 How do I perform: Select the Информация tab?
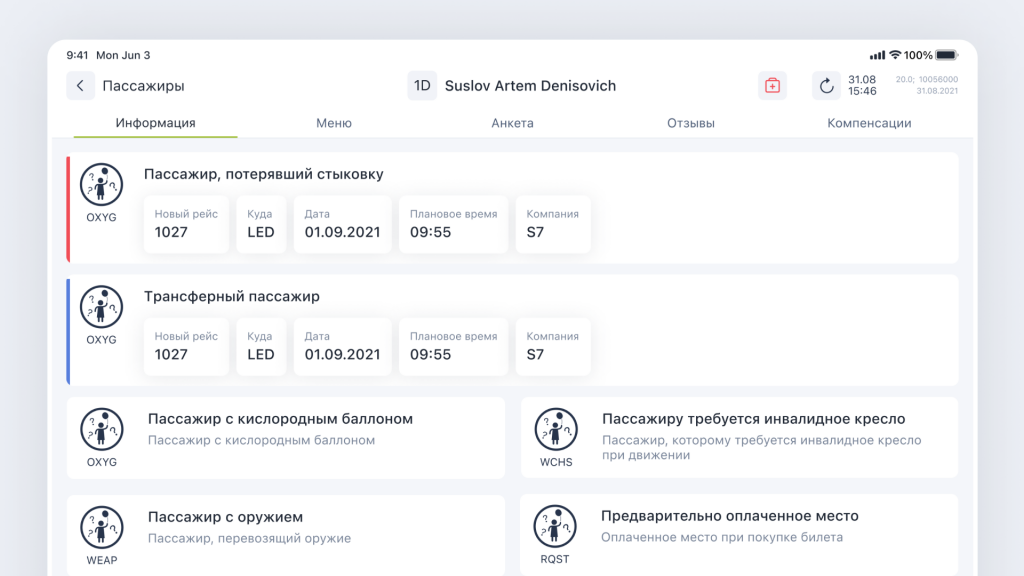coord(155,123)
